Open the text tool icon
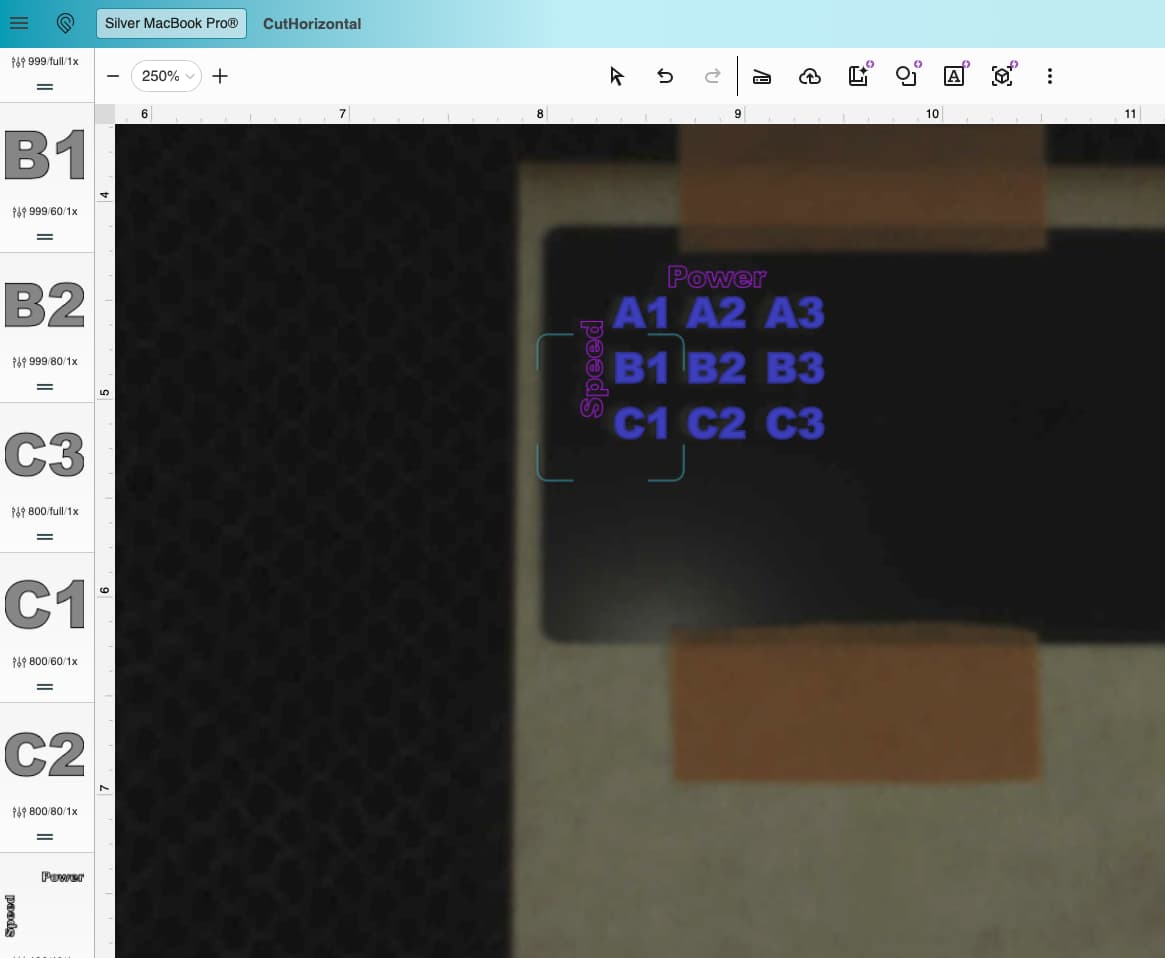 tap(954, 76)
